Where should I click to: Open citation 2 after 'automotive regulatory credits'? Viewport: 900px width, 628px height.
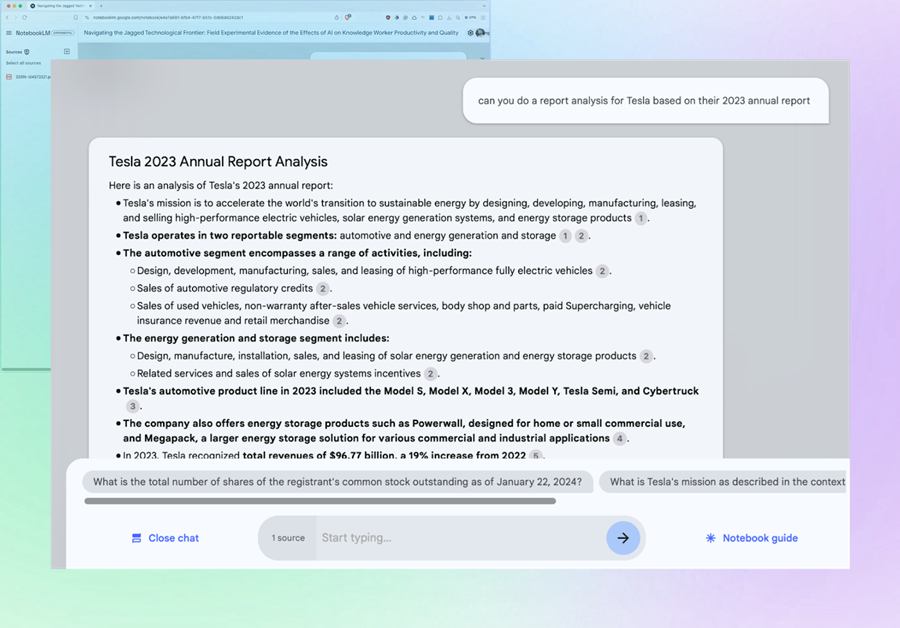pos(323,289)
